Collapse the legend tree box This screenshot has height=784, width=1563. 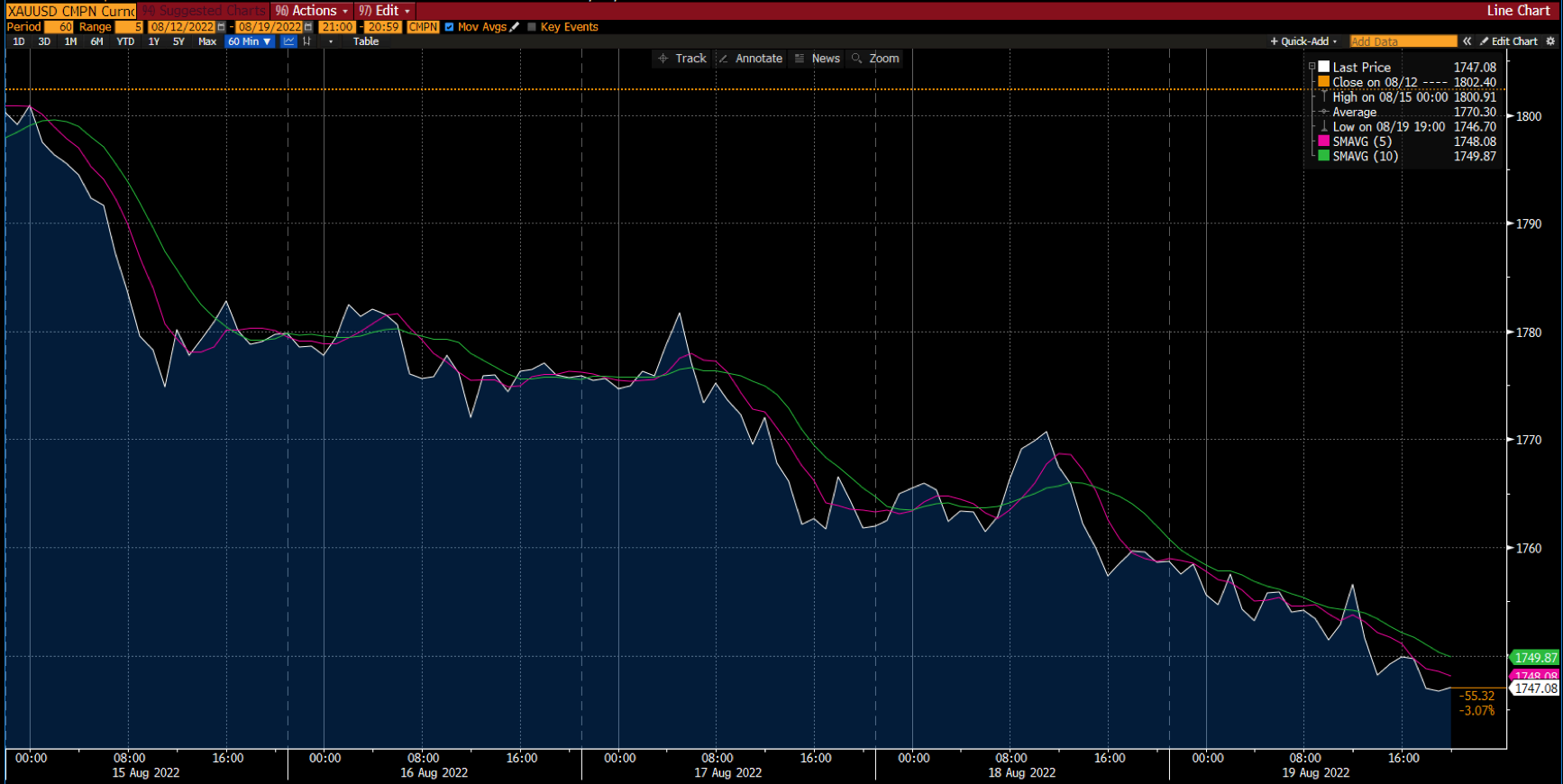[x=1312, y=68]
